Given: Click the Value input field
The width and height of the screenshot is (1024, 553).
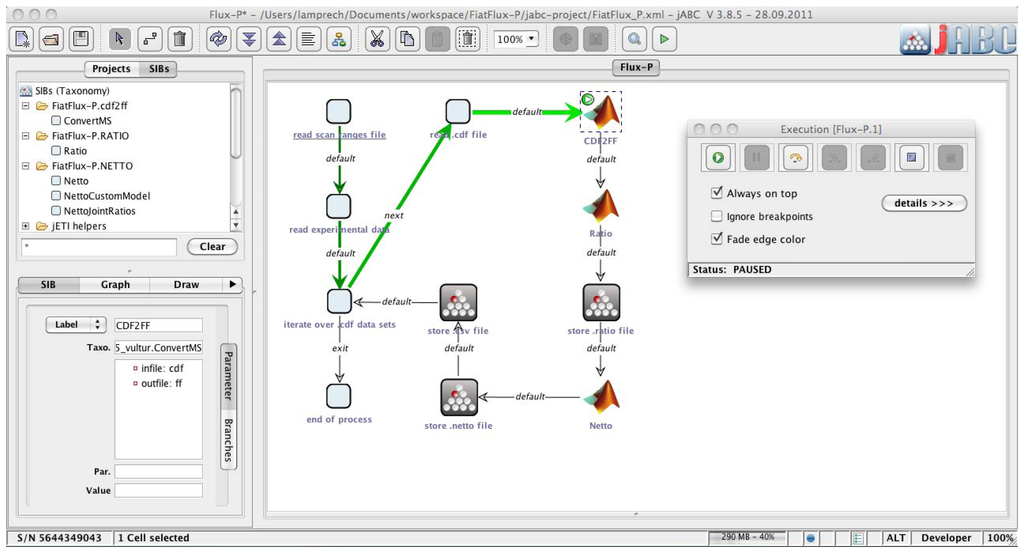Looking at the screenshot, I should 158,491.
